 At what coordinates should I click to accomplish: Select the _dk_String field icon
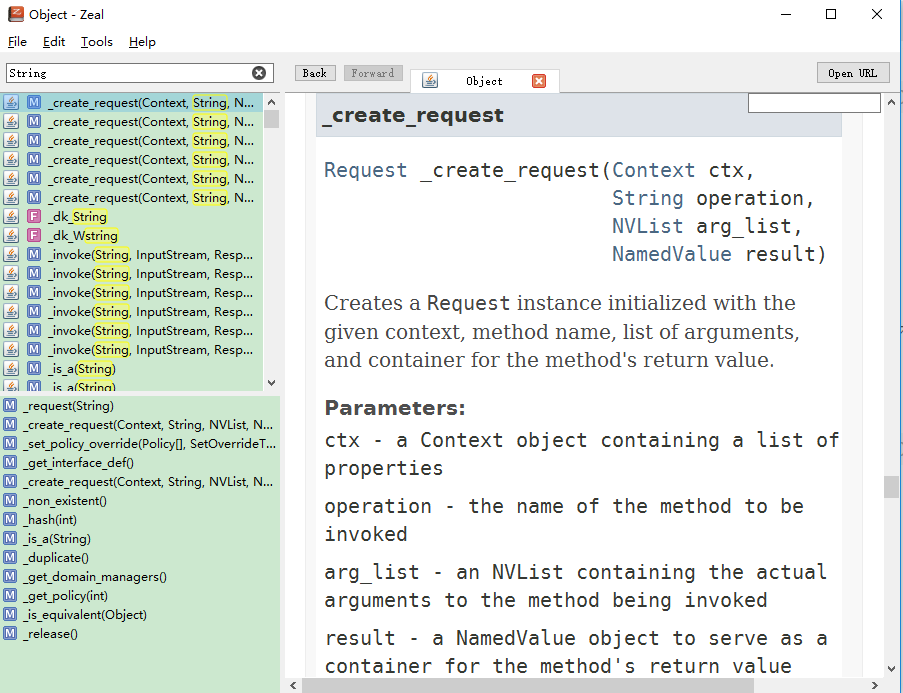[x=34, y=217]
